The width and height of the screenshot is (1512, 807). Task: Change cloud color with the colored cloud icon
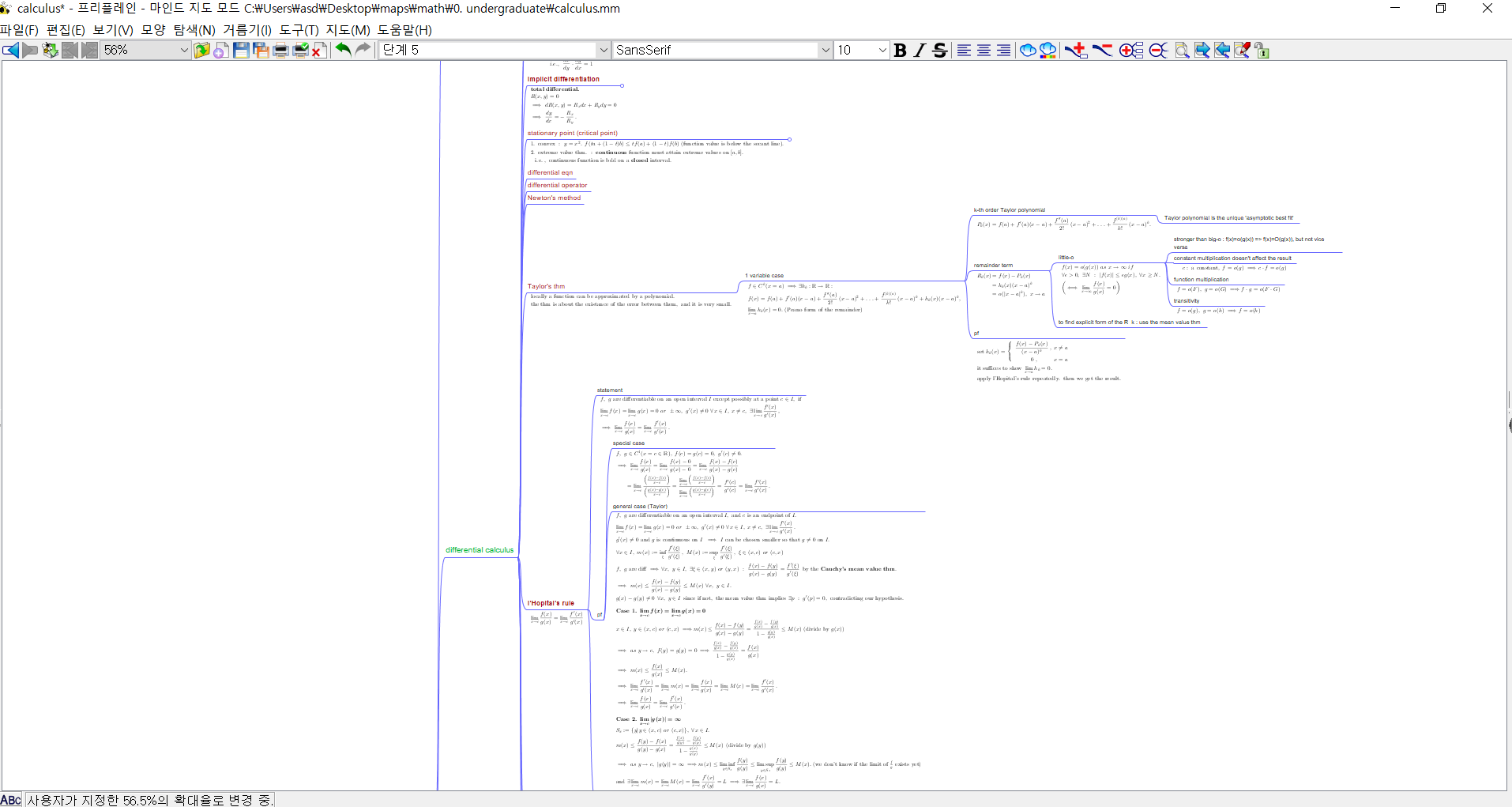[1048, 51]
